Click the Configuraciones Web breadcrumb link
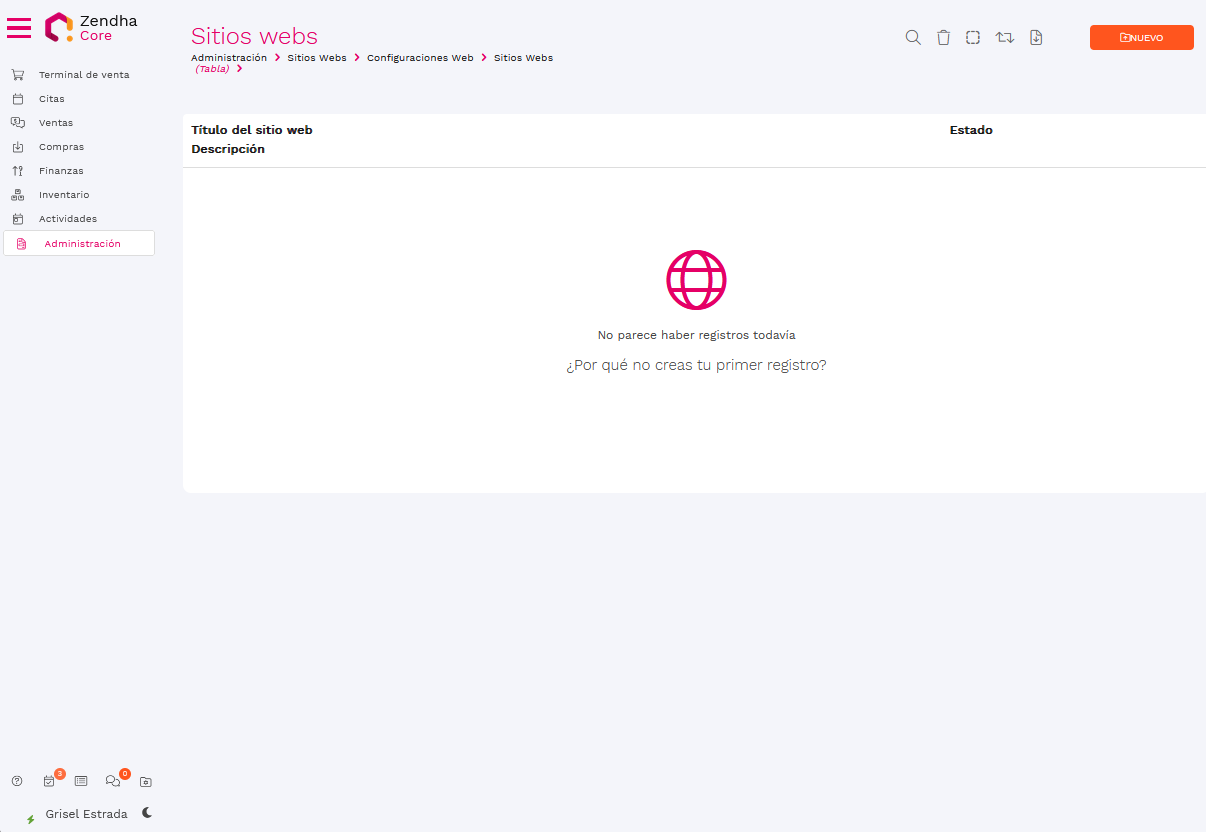The image size is (1206, 832). (420, 58)
